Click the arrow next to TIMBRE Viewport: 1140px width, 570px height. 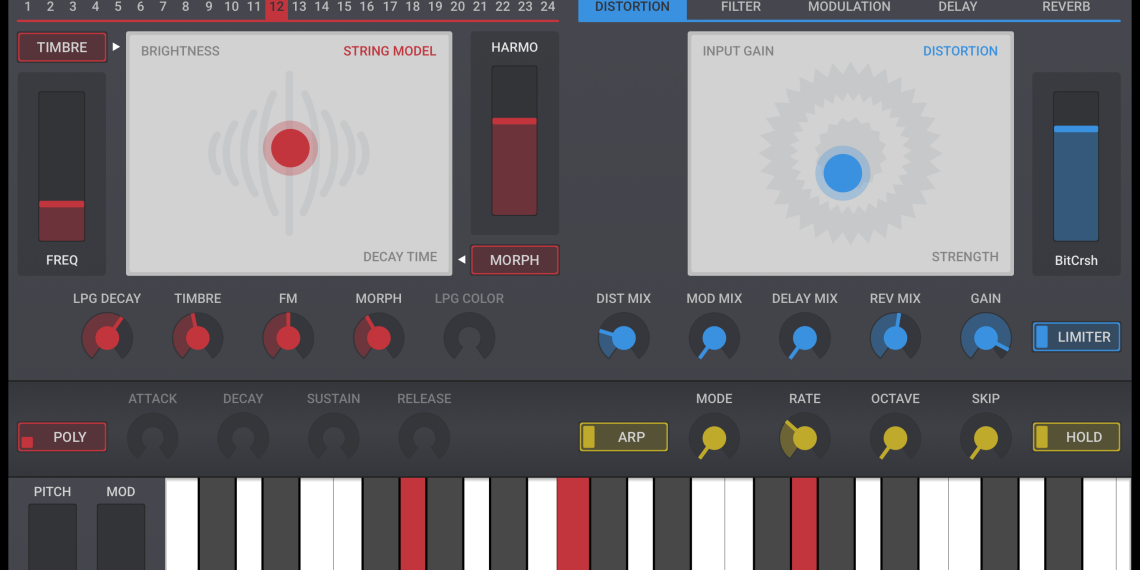(x=116, y=47)
